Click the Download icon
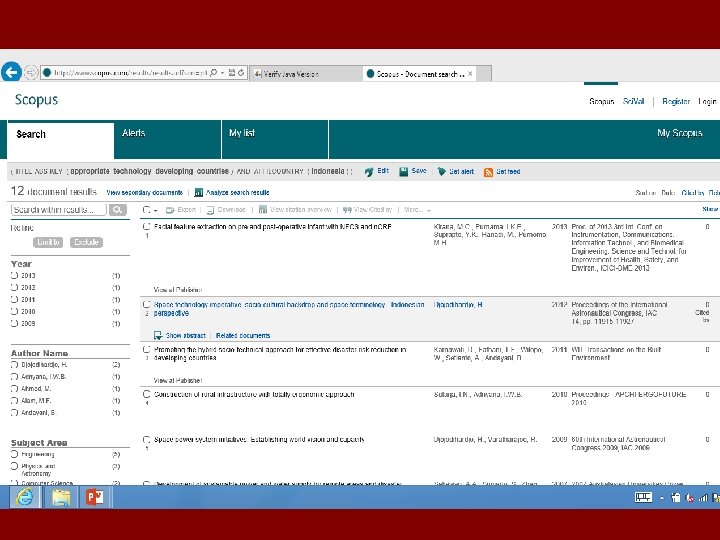The width and height of the screenshot is (720, 540). coord(210,210)
